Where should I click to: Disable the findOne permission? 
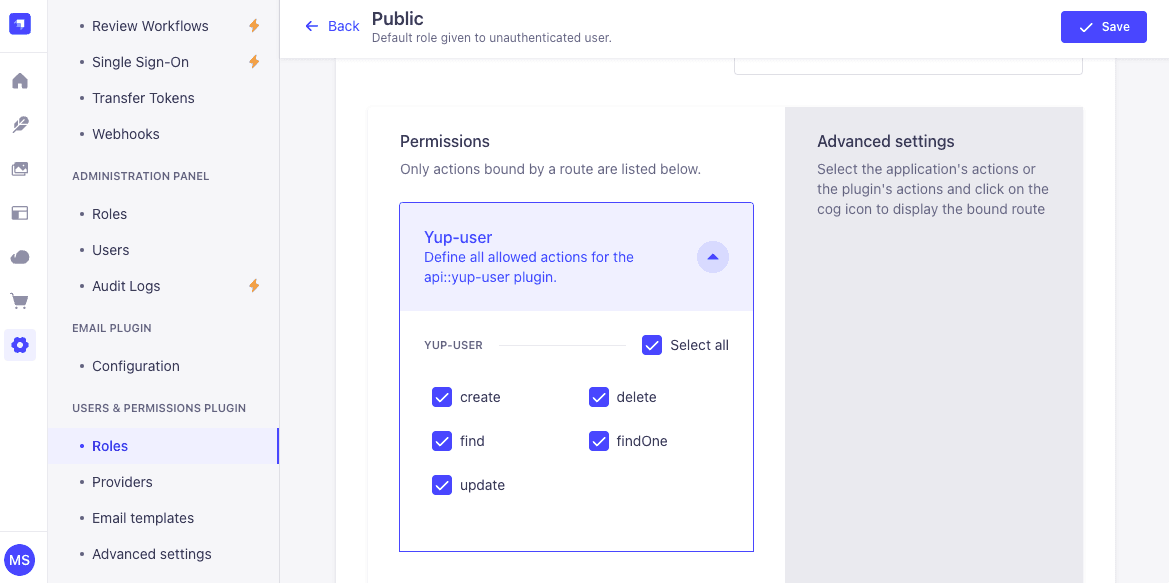(x=599, y=441)
